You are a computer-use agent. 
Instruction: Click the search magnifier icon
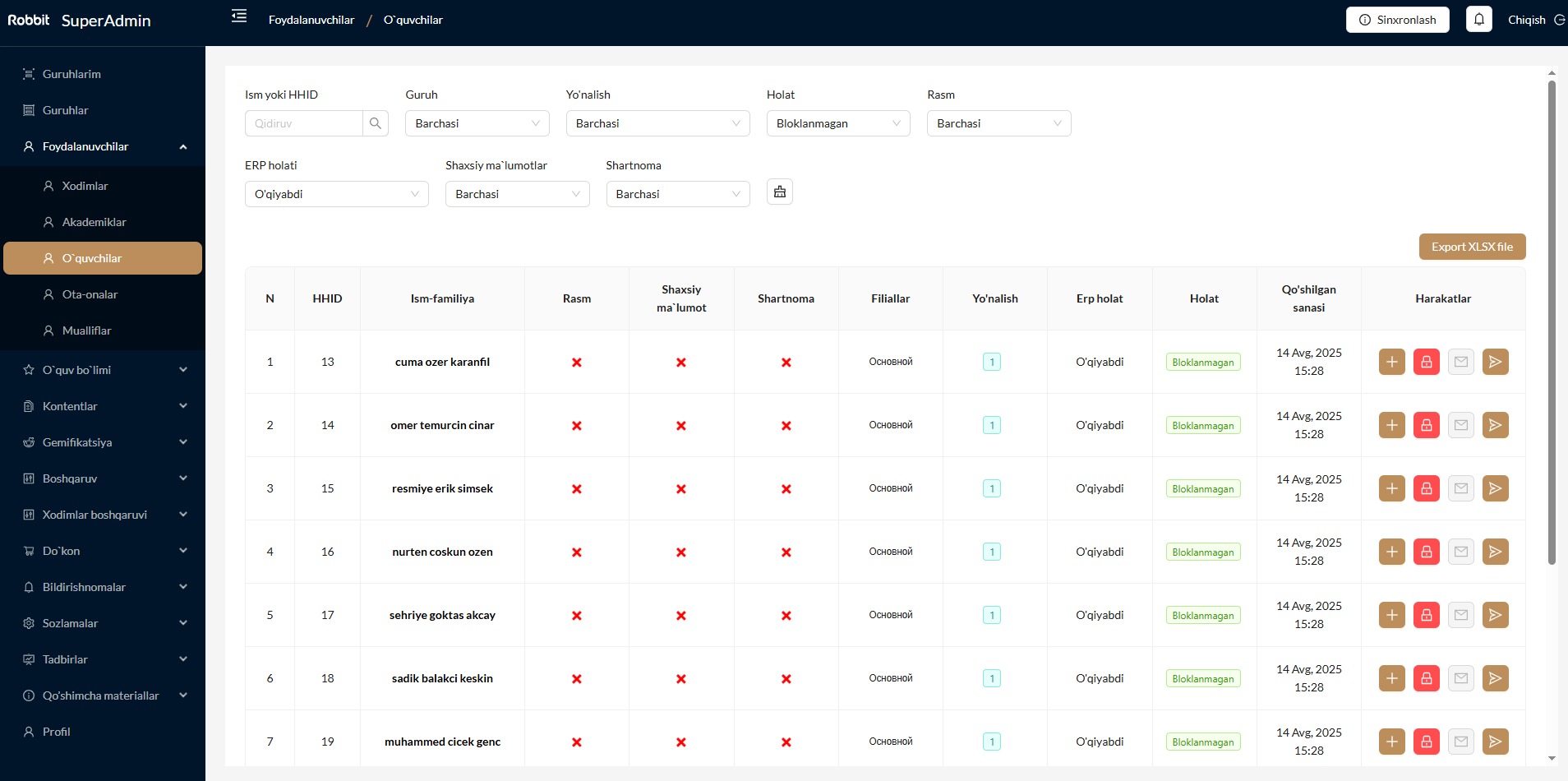(376, 123)
